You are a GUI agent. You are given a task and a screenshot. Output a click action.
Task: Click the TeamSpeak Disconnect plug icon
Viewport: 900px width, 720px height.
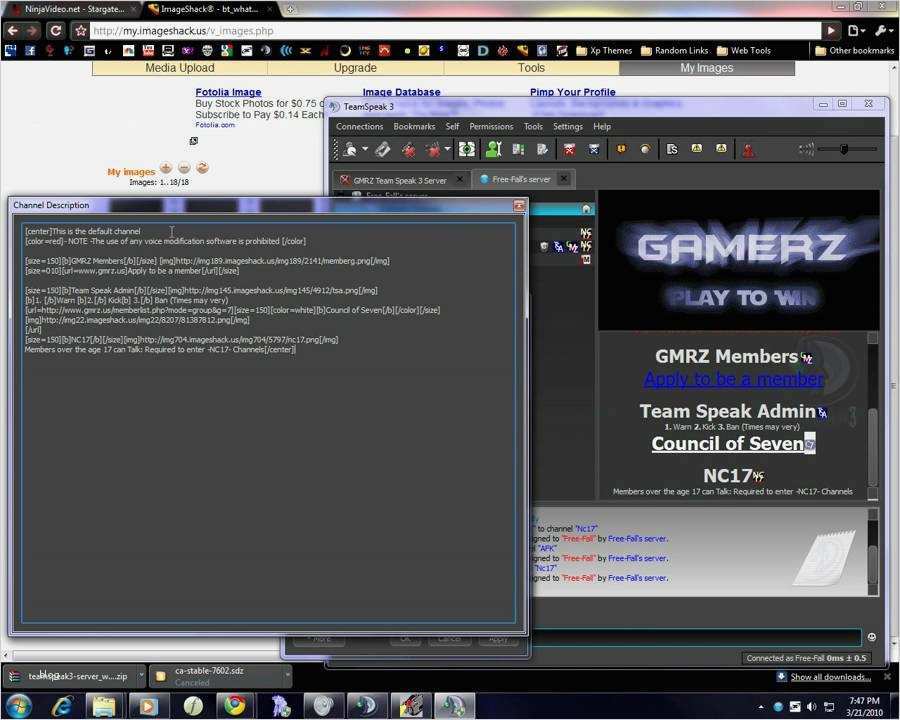(x=383, y=150)
